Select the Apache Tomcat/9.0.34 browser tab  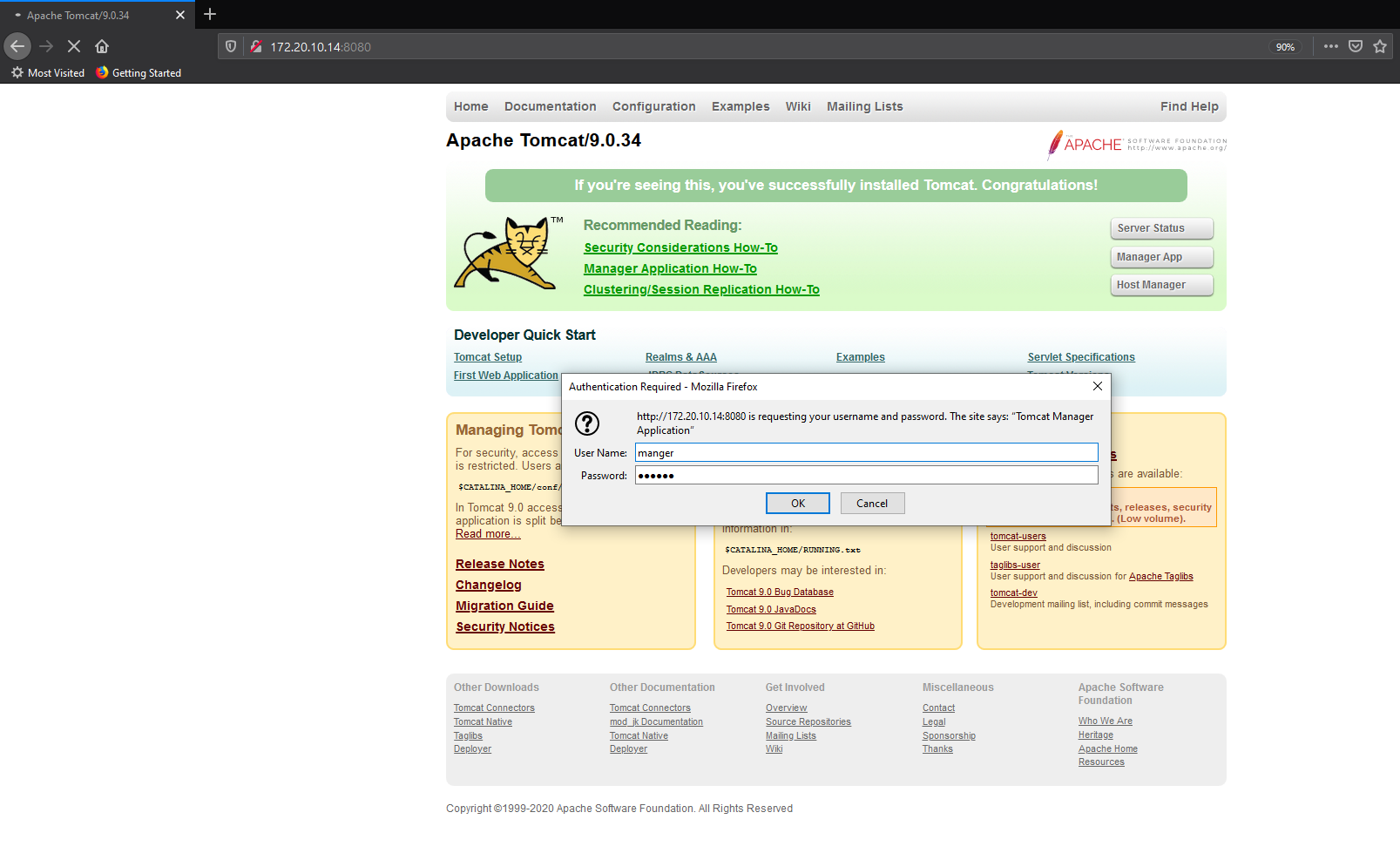(98, 15)
